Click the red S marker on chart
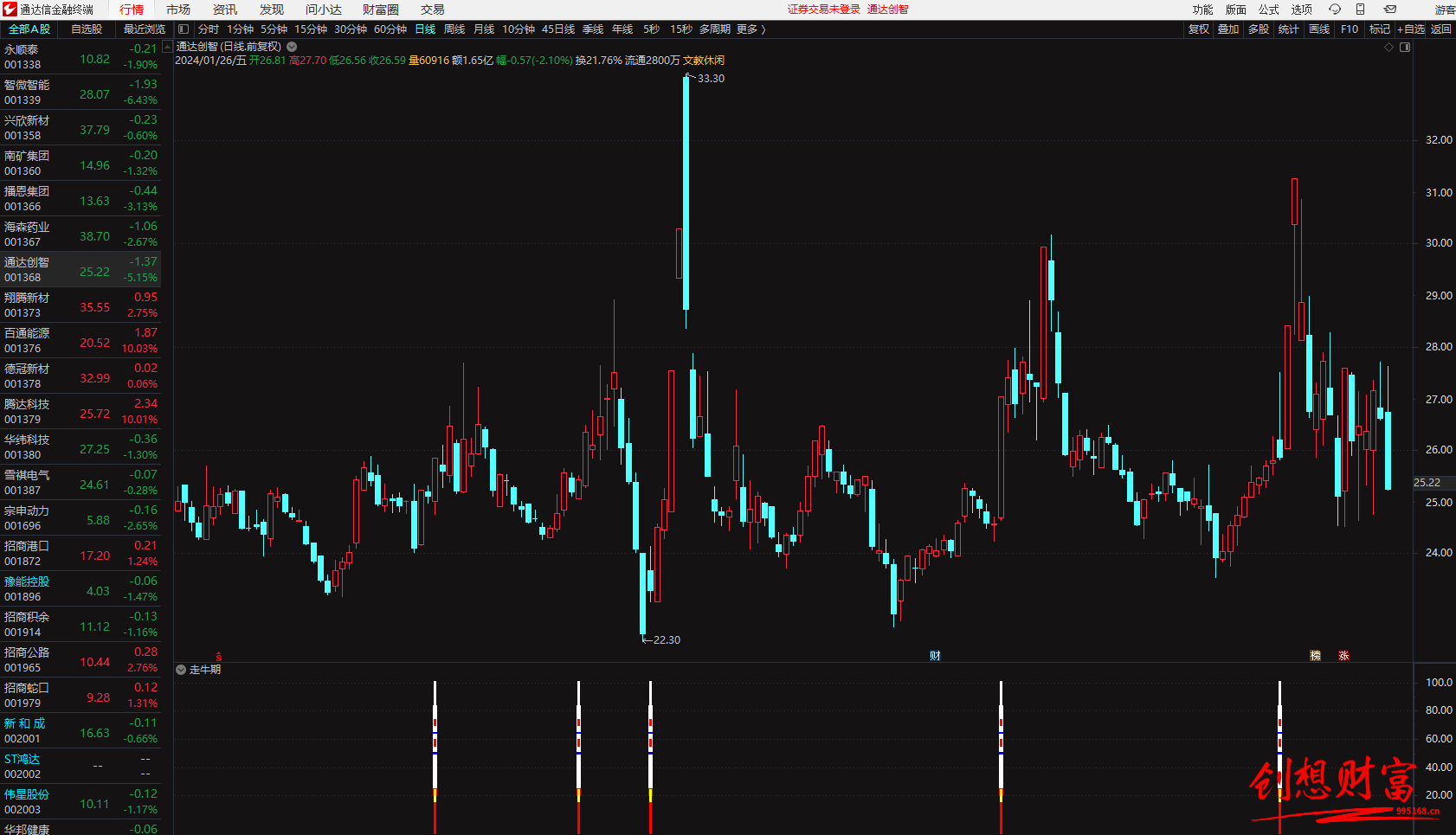1456x835 pixels. pos(219,657)
